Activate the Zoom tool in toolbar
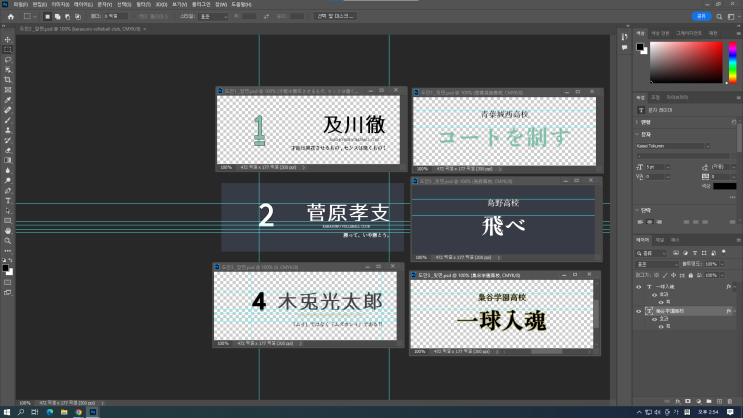 (7, 240)
